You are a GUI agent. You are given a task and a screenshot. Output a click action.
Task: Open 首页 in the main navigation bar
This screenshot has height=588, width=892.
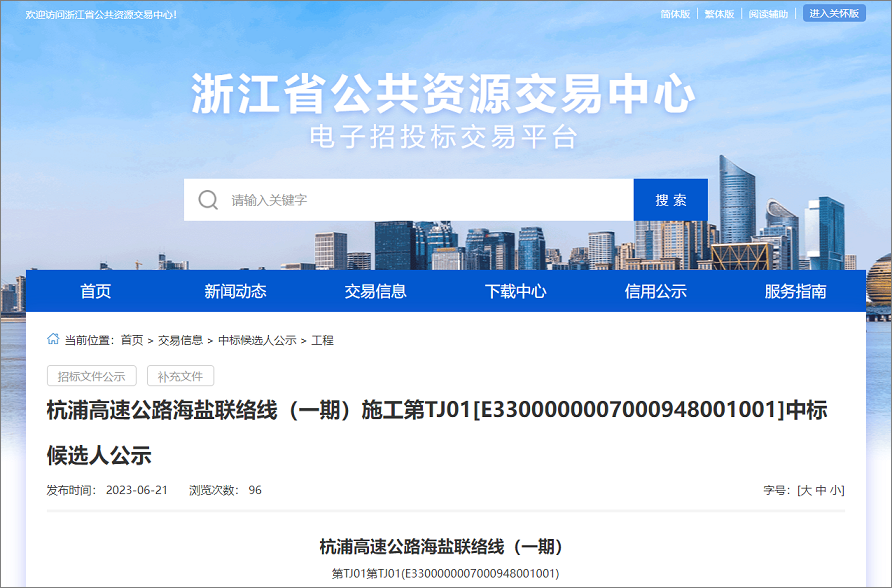[96, 291]
